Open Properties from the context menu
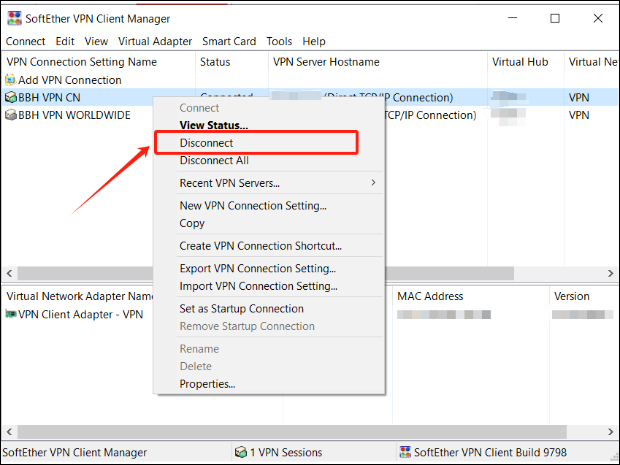This screenshot has height=465, width=620. 207,384
